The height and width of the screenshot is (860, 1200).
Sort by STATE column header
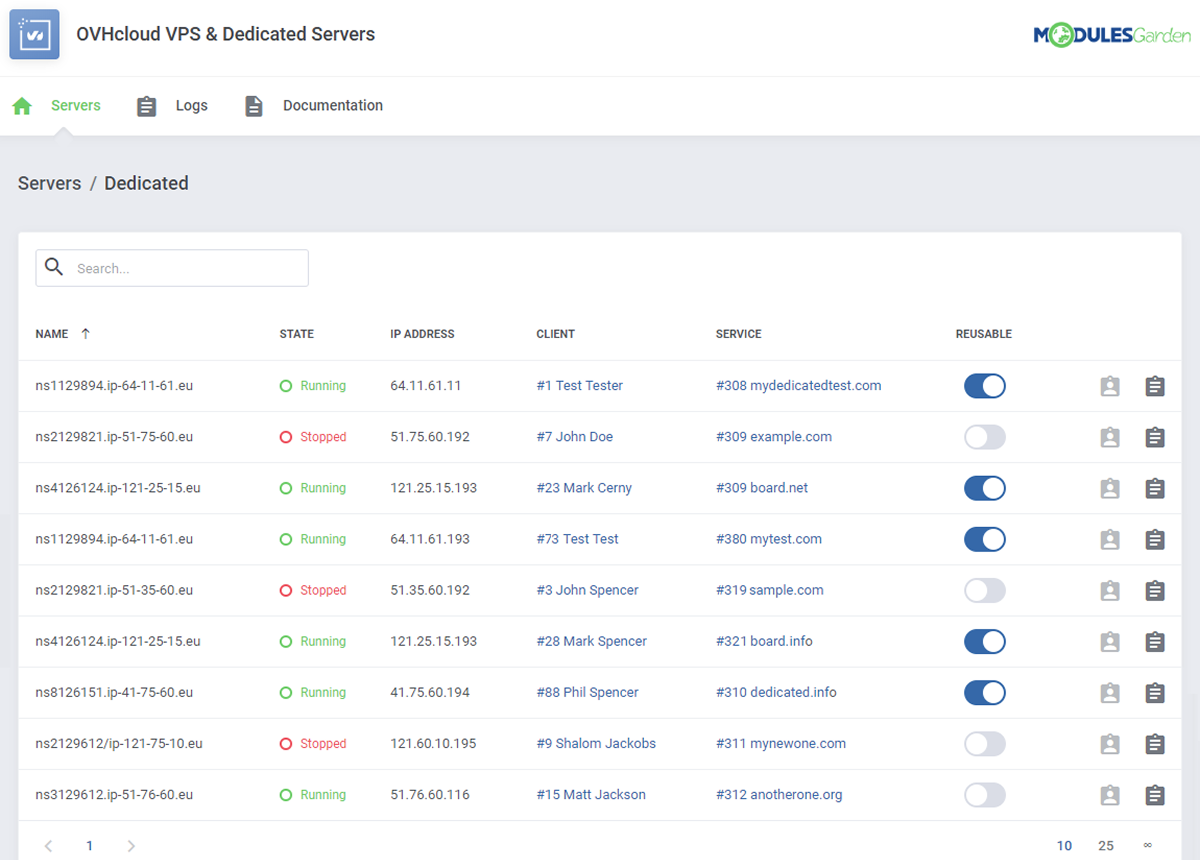pos(297,334)
